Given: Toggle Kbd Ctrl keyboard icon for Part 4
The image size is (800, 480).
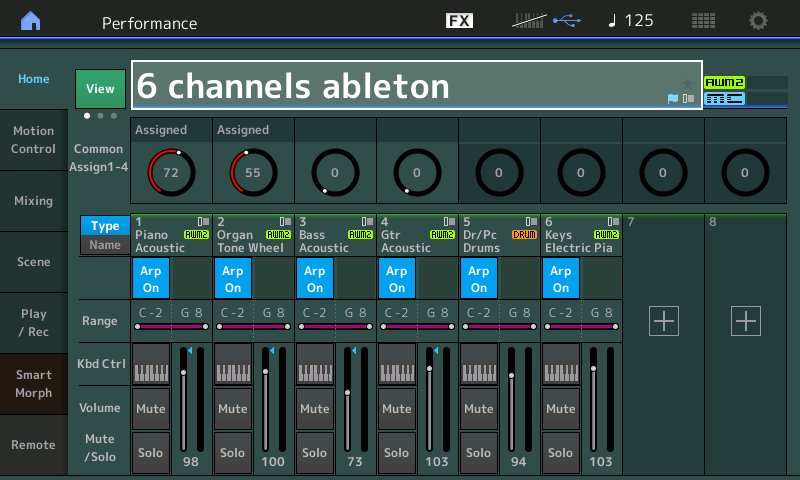Looking at the screenshot, I should pos(397,364).
